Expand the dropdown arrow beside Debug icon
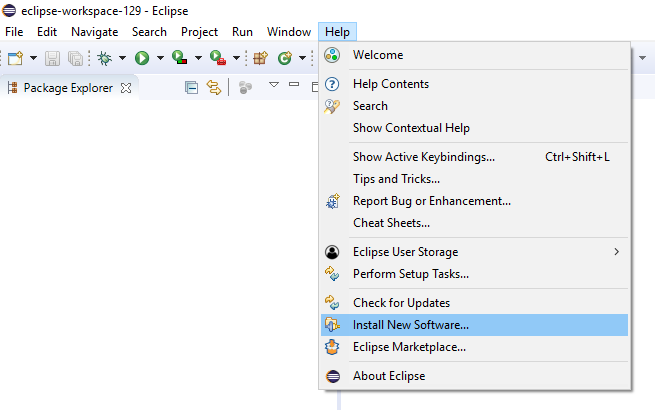The height and width of the screenshot is (410, 655). pyautogui.click(x=121, y=58)
